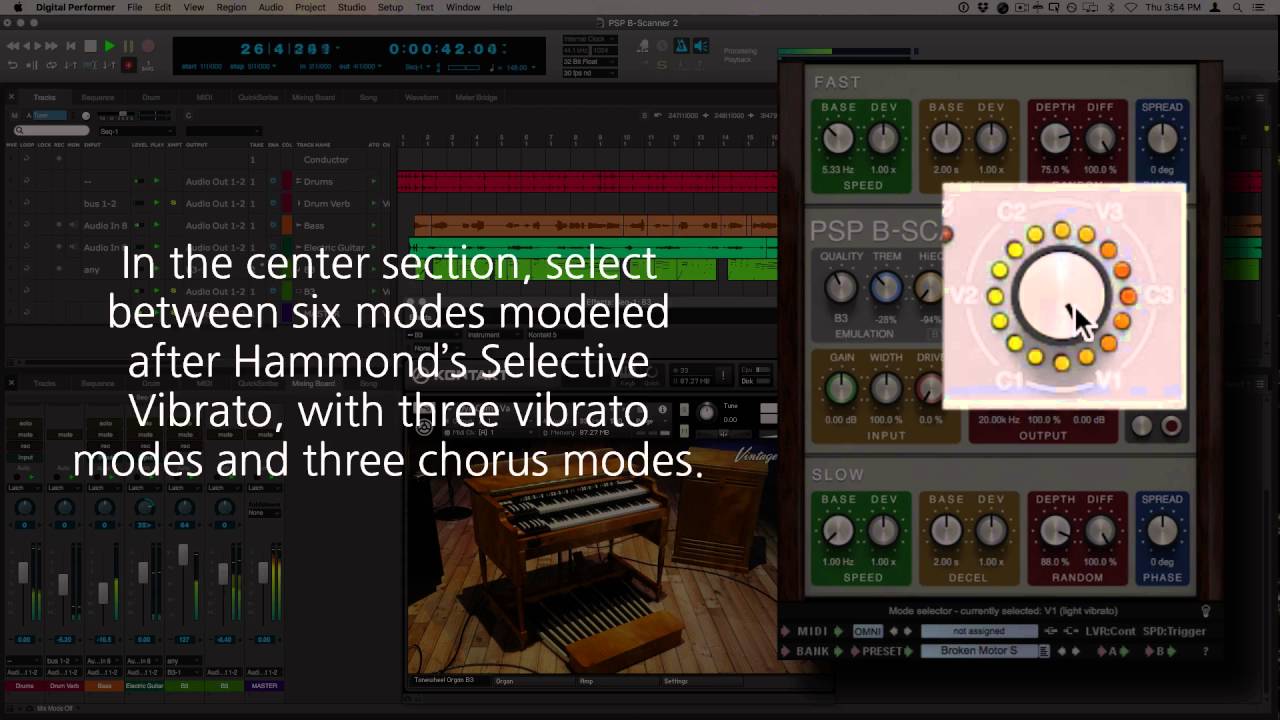Select the A preset compare button

click(1113, 651)
